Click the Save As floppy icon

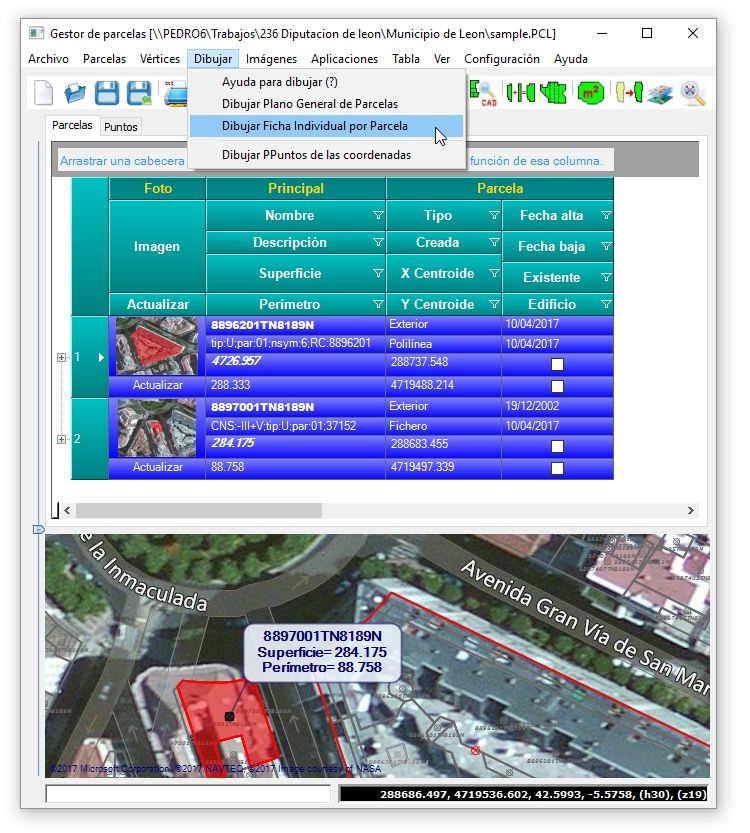(139, 93)
